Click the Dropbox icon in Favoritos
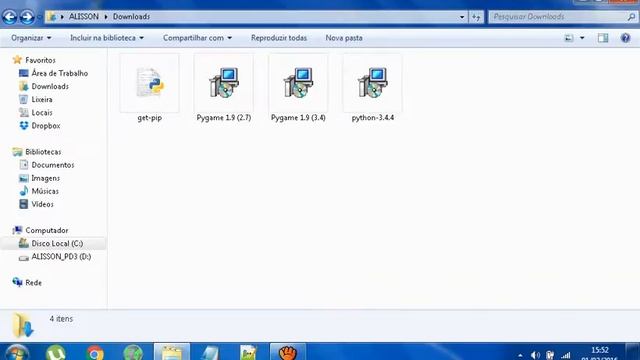The height and width of the screenshot is (360, 640). pyautogui.click(x=24, y=126)
